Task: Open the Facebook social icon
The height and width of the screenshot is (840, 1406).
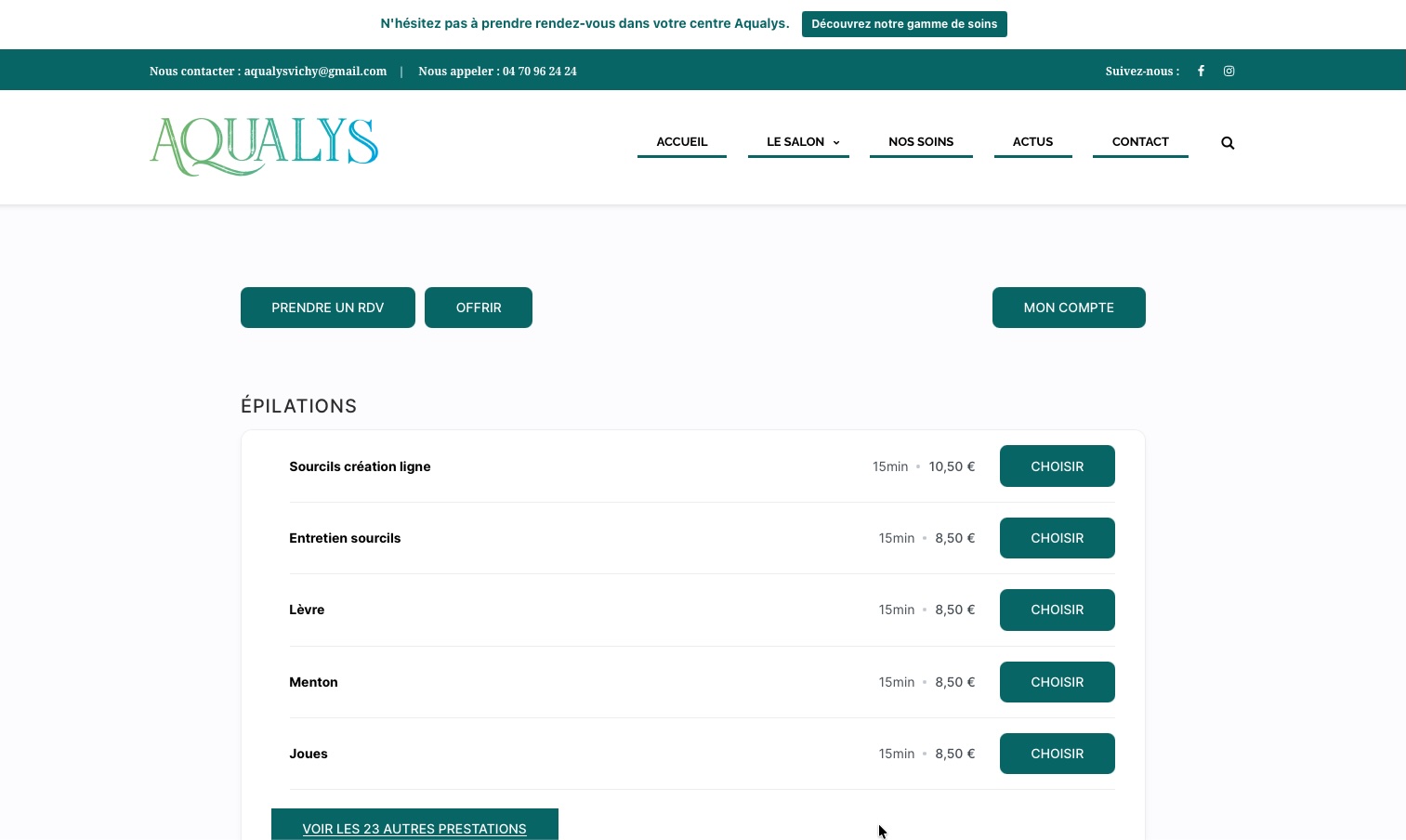Action: click(x=1201, y=71)
